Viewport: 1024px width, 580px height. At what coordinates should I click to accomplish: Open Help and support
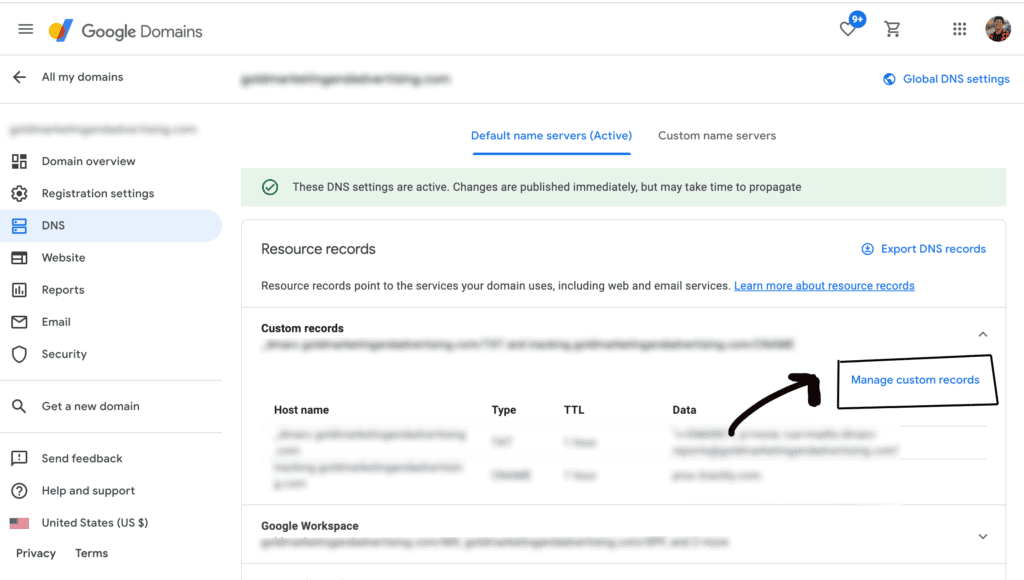[x=88, y=491]
